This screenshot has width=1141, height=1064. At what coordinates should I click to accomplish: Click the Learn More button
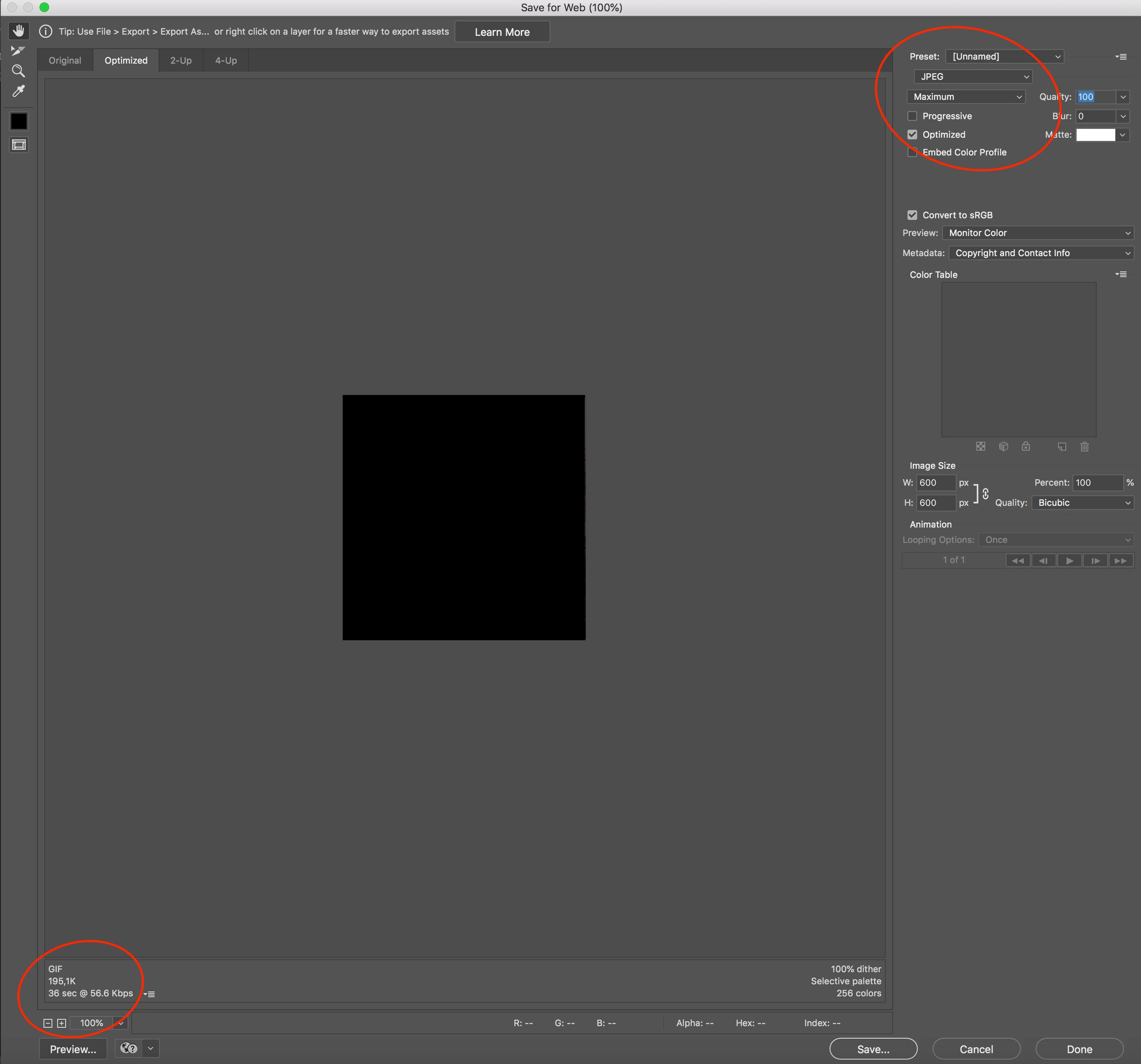point(502,32)
